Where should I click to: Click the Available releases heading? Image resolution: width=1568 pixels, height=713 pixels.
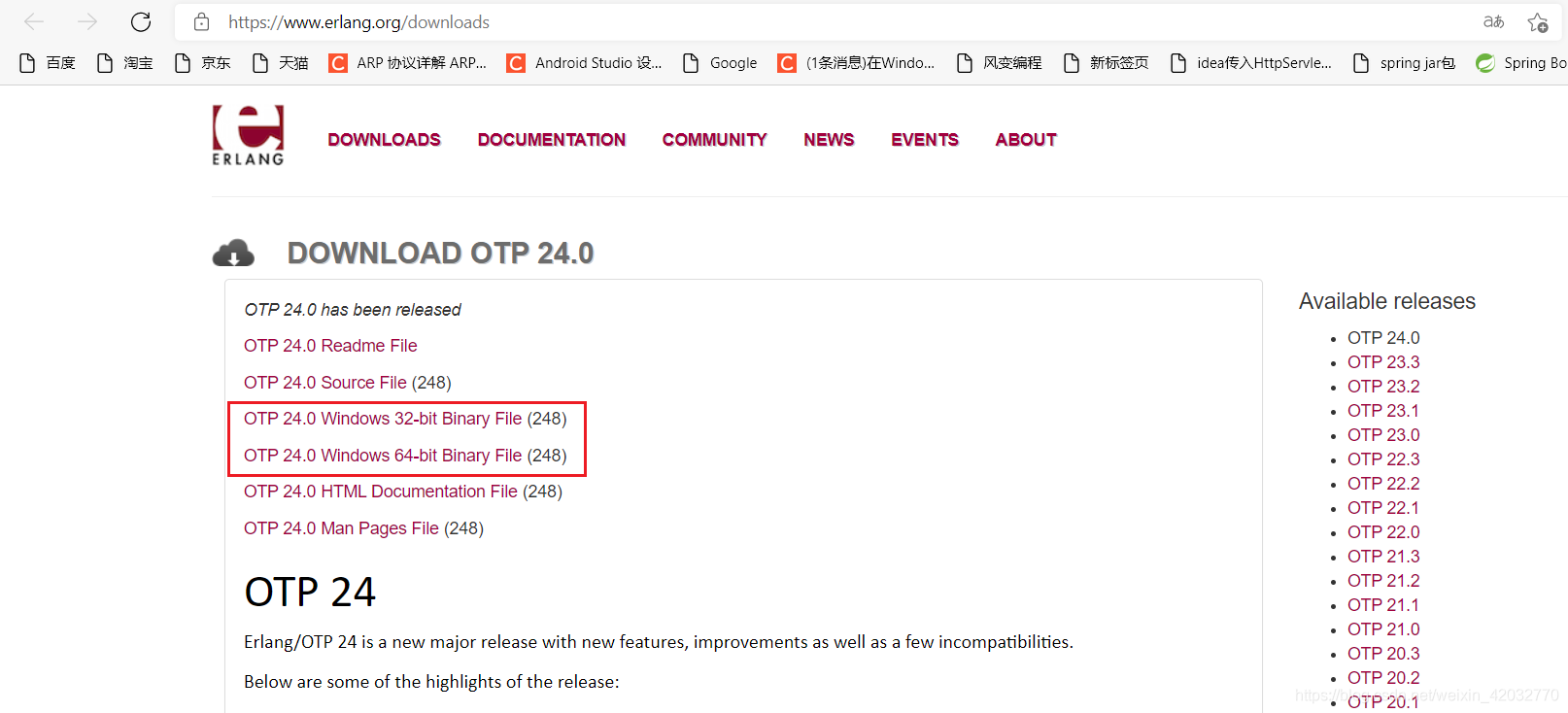[1387, 301]
